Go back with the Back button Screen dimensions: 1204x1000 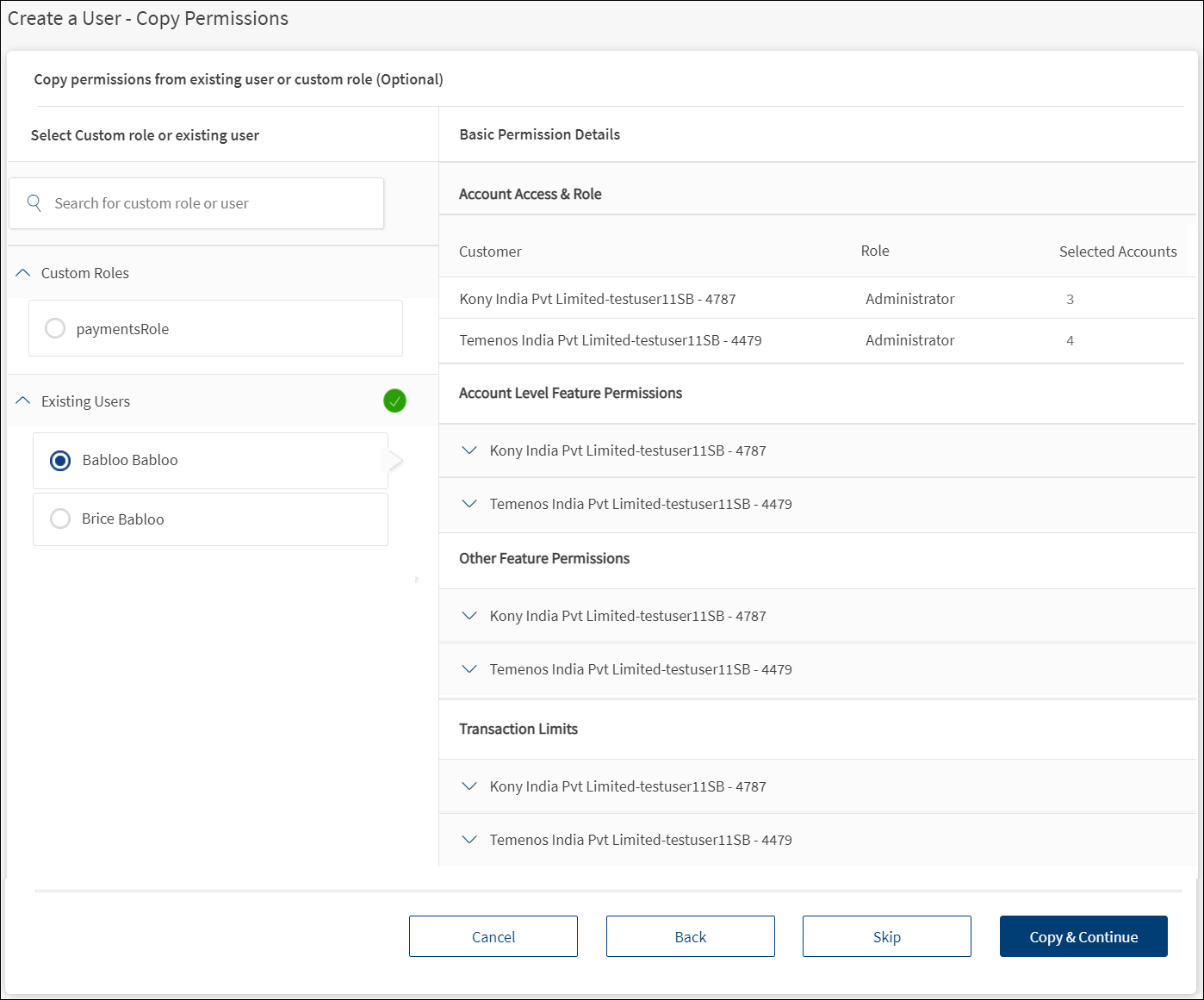click(690, 936)
